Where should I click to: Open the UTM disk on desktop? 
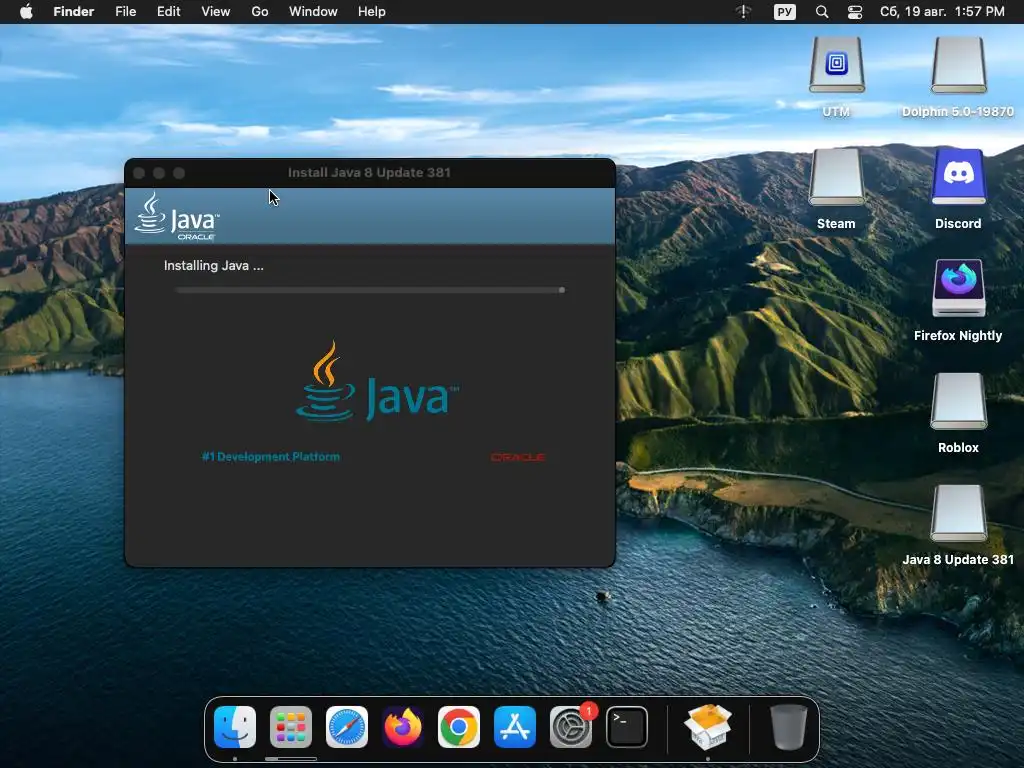837,65
